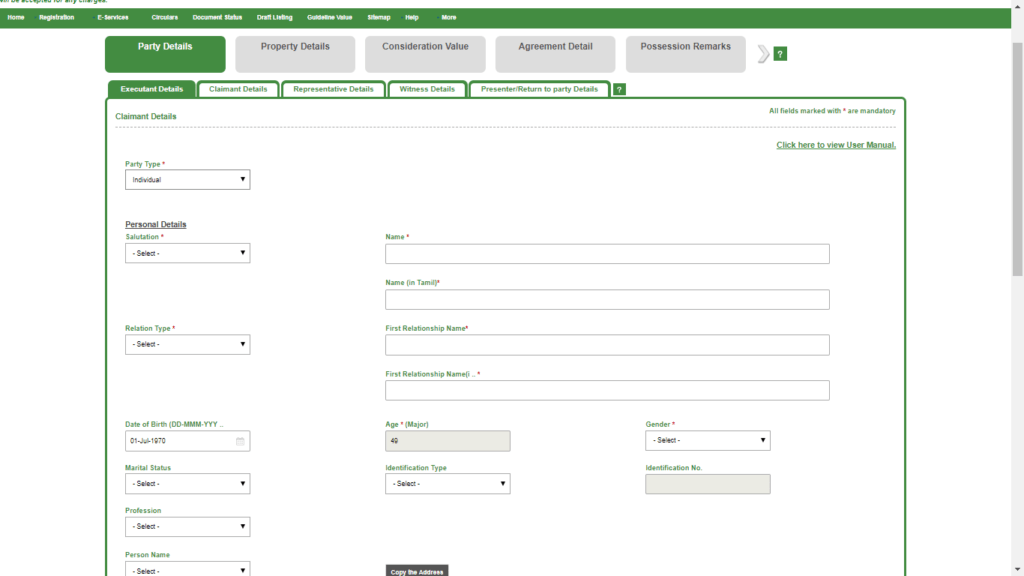Viewport: 1024px width, 576px height.
Task: Click the Personal Details heading
Action: [155, 225]
